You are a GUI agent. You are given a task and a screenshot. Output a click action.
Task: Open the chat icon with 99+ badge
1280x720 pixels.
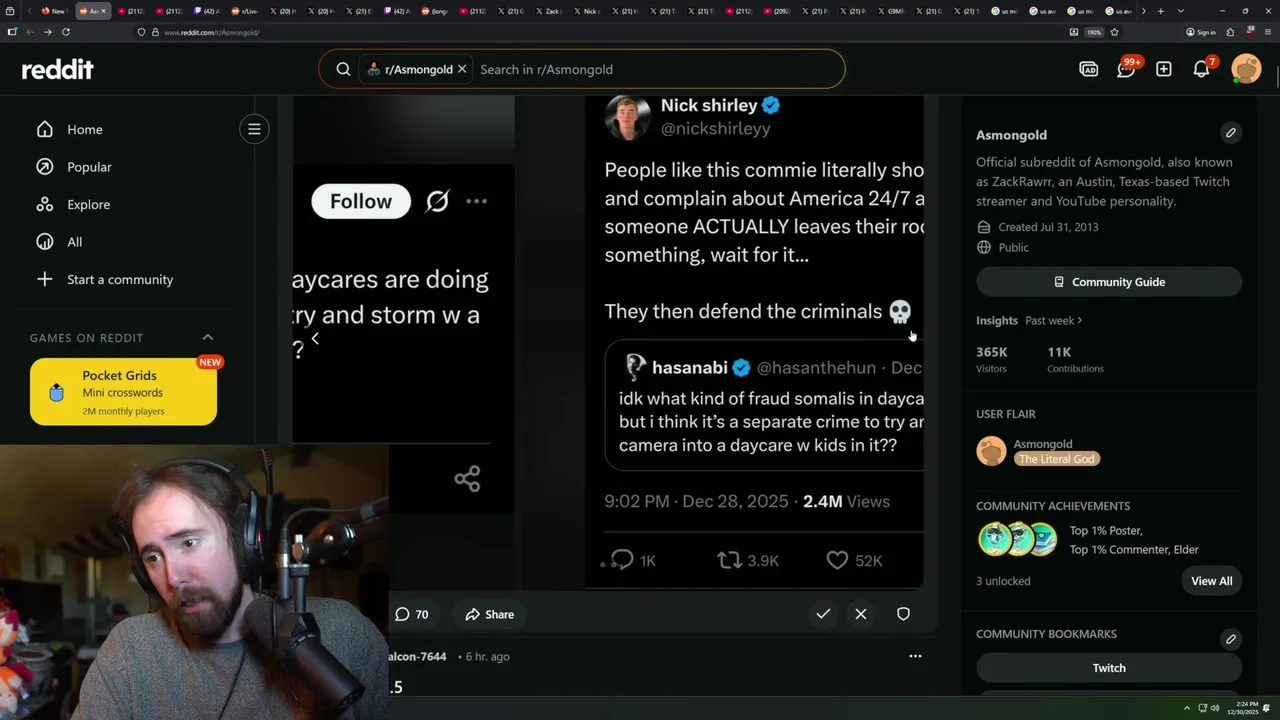click(1127, 68)
